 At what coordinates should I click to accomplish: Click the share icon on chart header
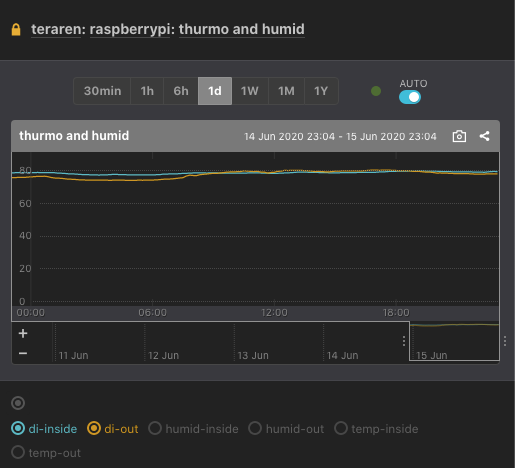(484, 136)
